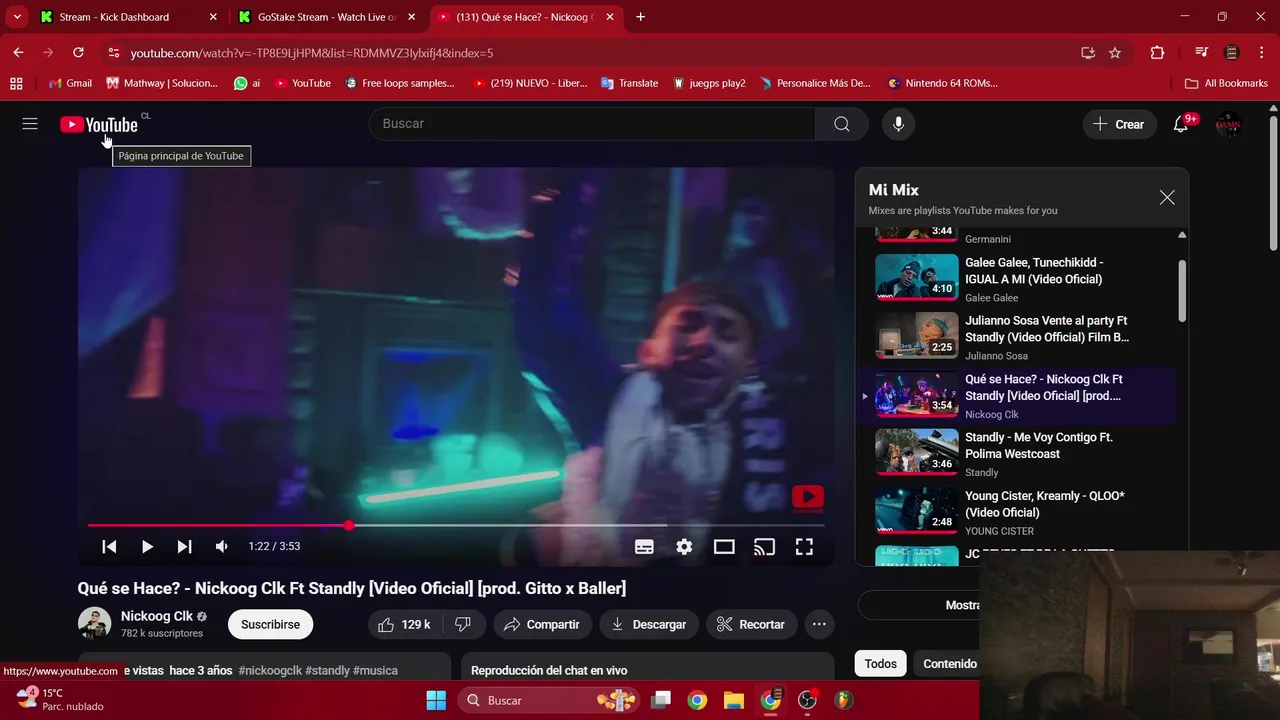Screen dimensions: 1280x720
Task: Open Nickoog Clk channel name link
Action: 157,616
